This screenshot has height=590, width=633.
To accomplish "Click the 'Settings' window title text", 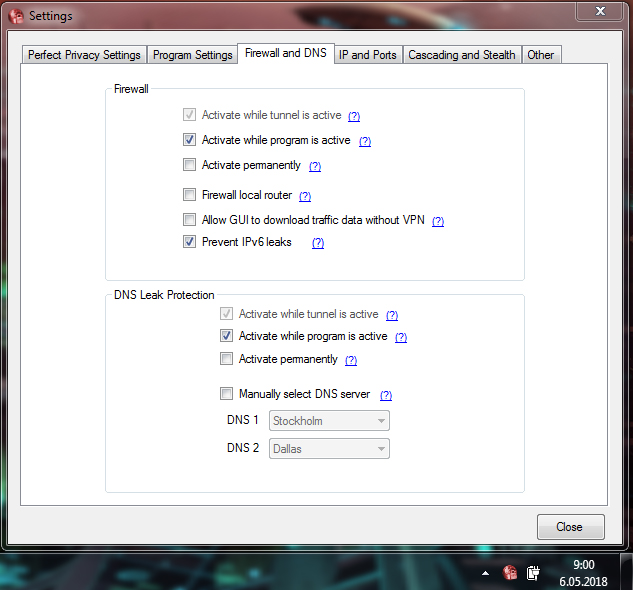I will (50, 16).
